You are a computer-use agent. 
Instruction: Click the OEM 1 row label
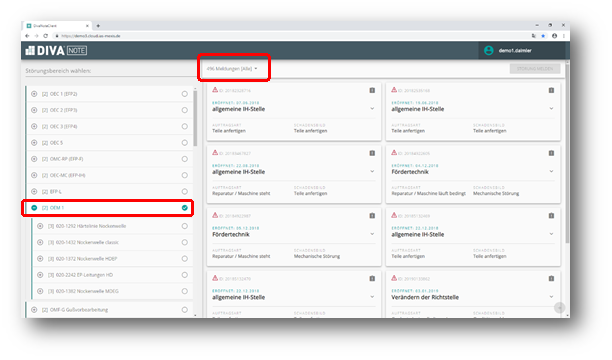click(x=53, y=208)
